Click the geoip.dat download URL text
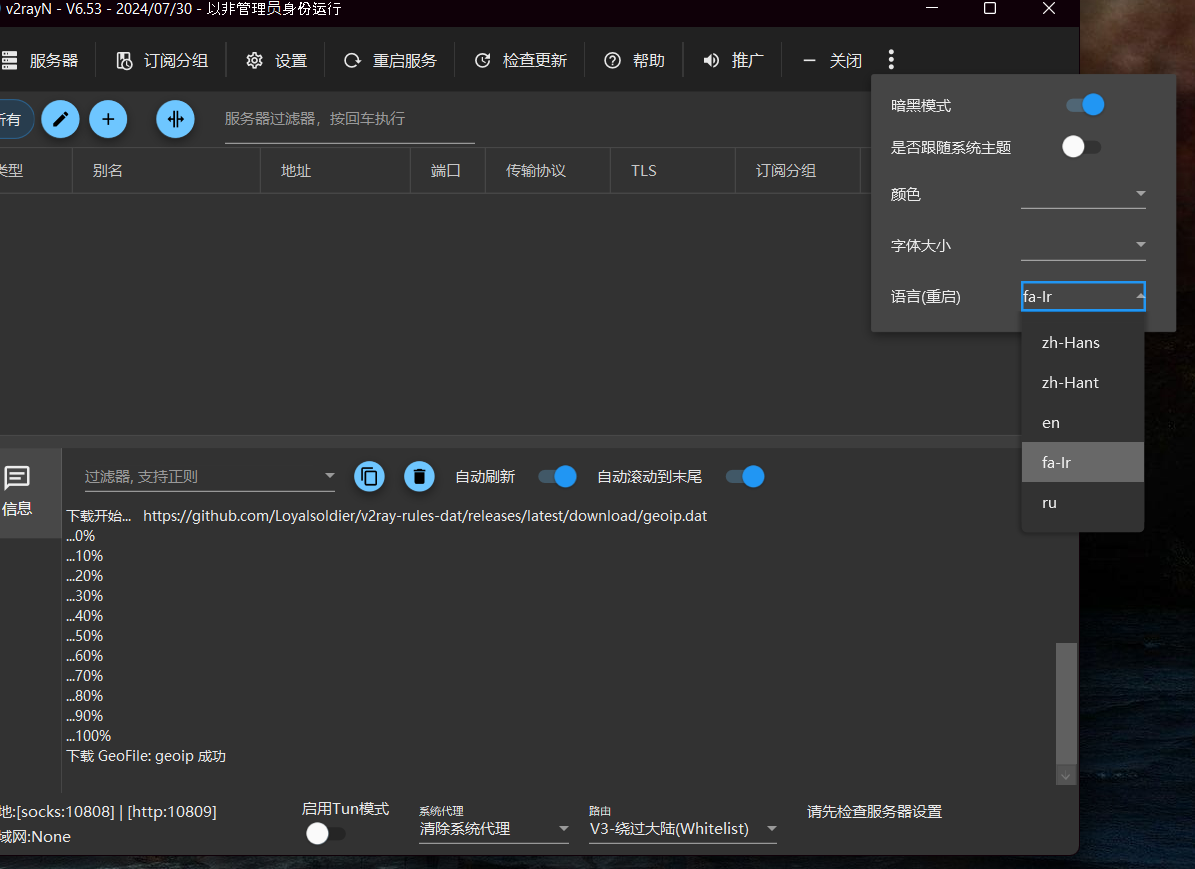The width and height of the screenshot is (1195, 869). pos(425,516)
